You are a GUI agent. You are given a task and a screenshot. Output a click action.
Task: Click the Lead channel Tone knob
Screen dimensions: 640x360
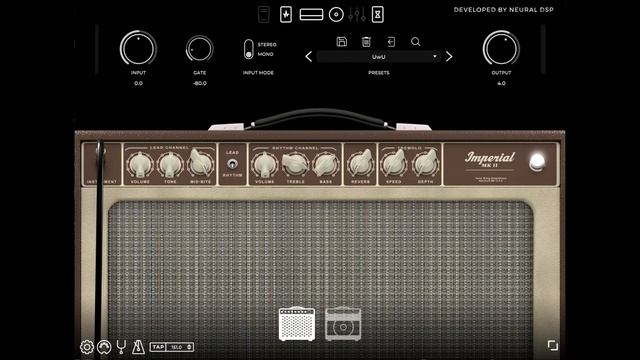tap(170, 165)
